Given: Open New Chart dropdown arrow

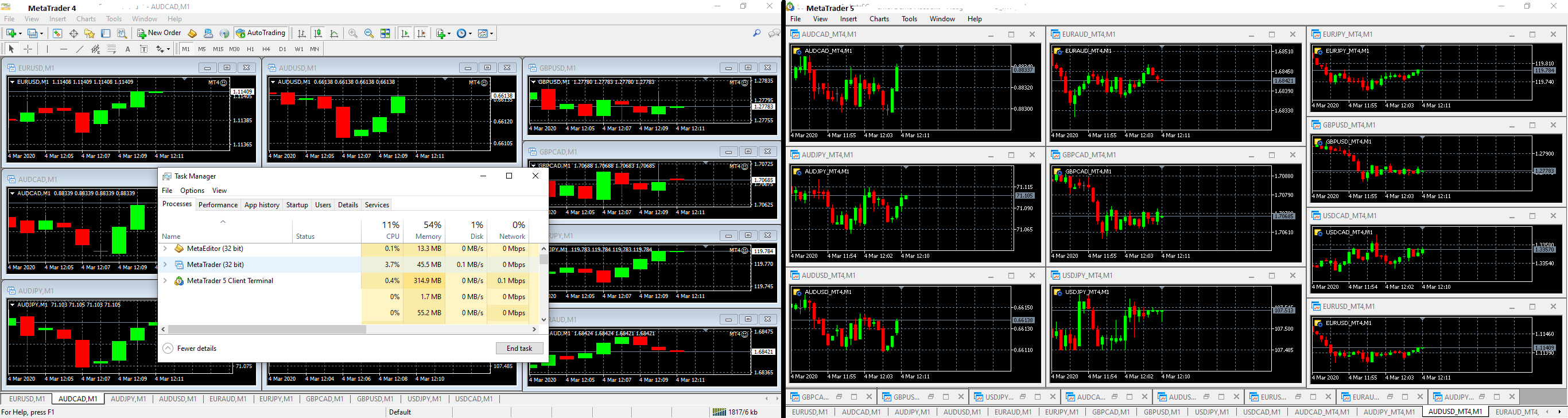Looking at the screenshot, I should click(20, 33).
